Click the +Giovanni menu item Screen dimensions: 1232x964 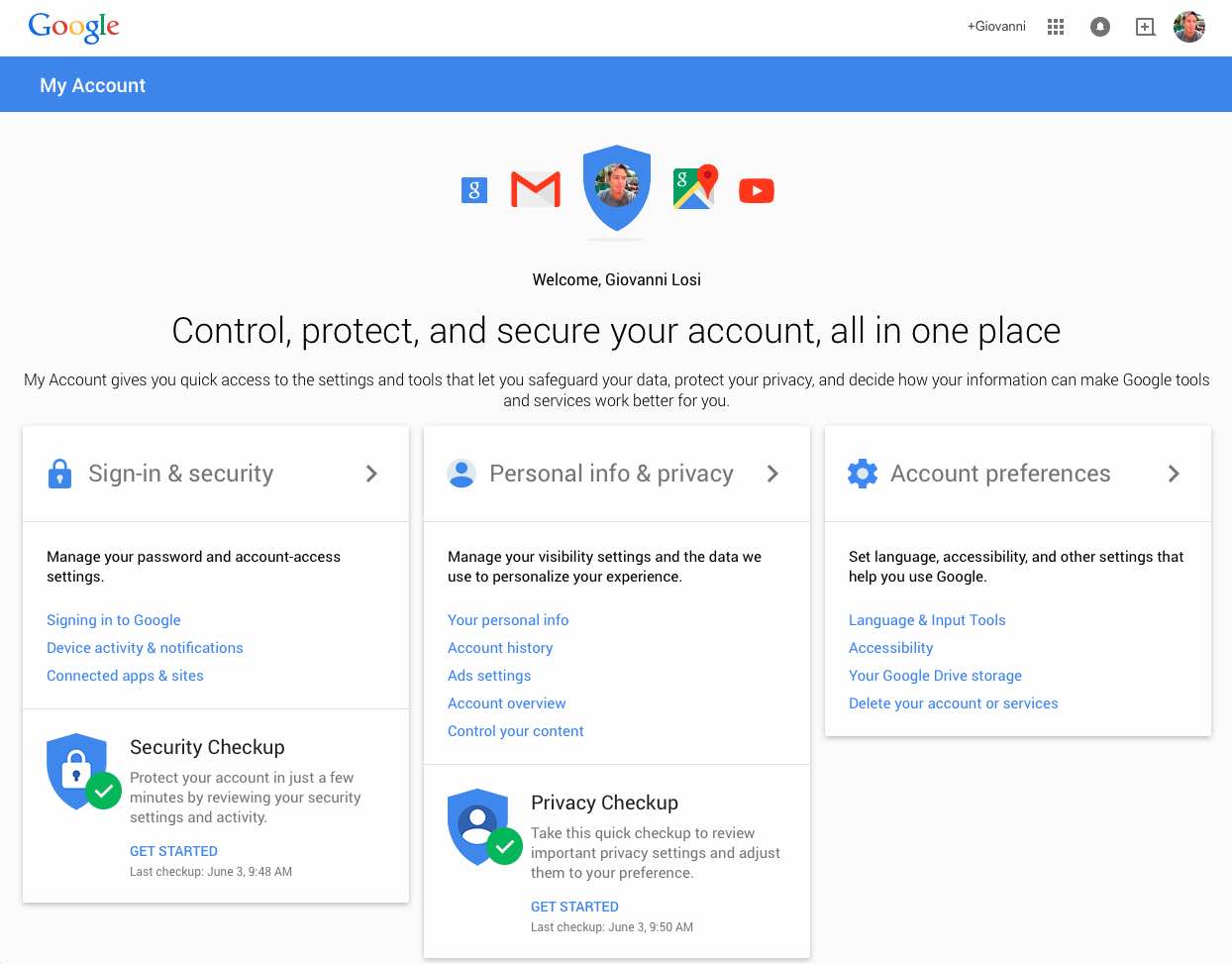tap(996, 27)
